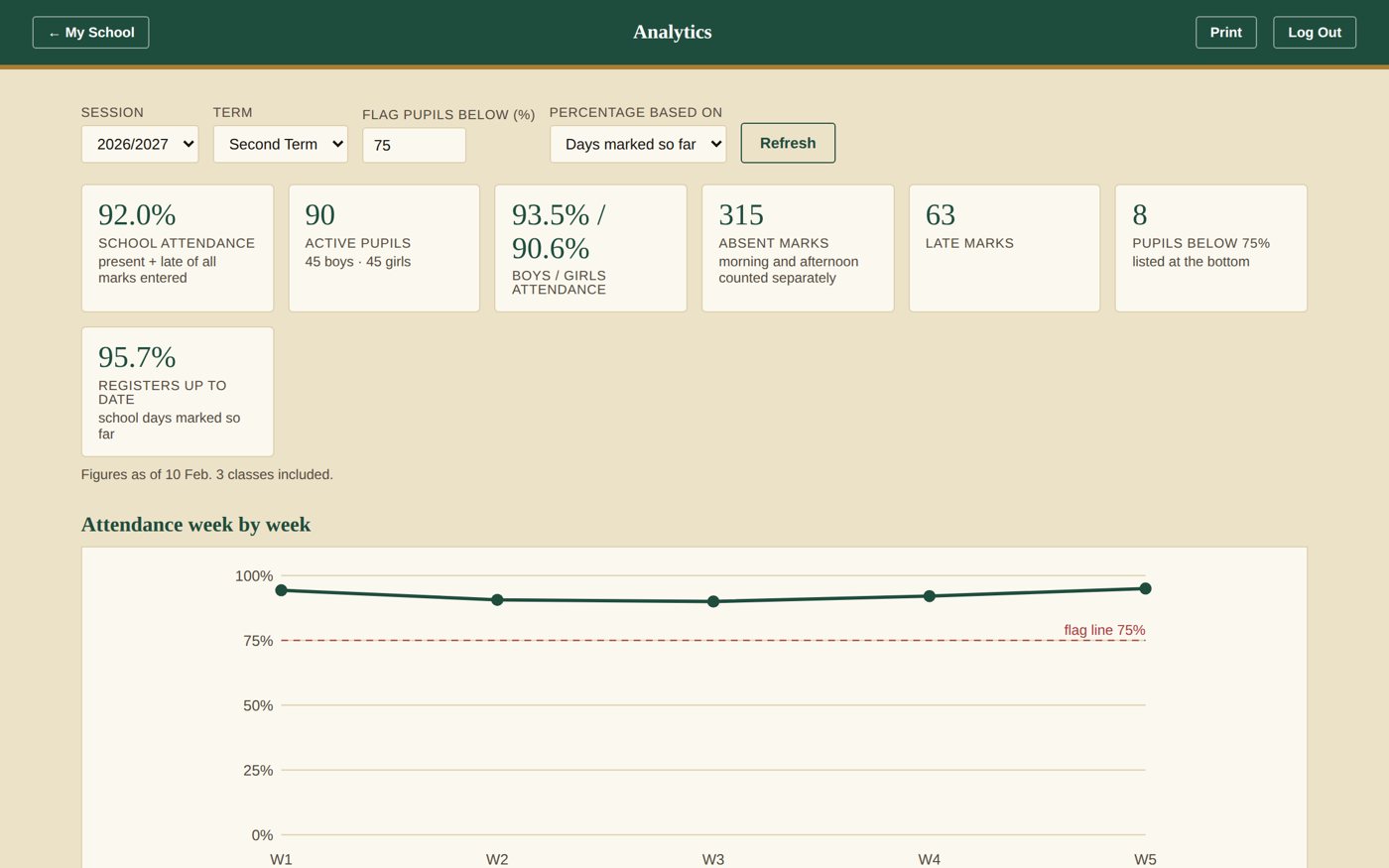Click the 'Analytics' page title
This screenshot has width=1389, height=868.
tap(673, 32)
